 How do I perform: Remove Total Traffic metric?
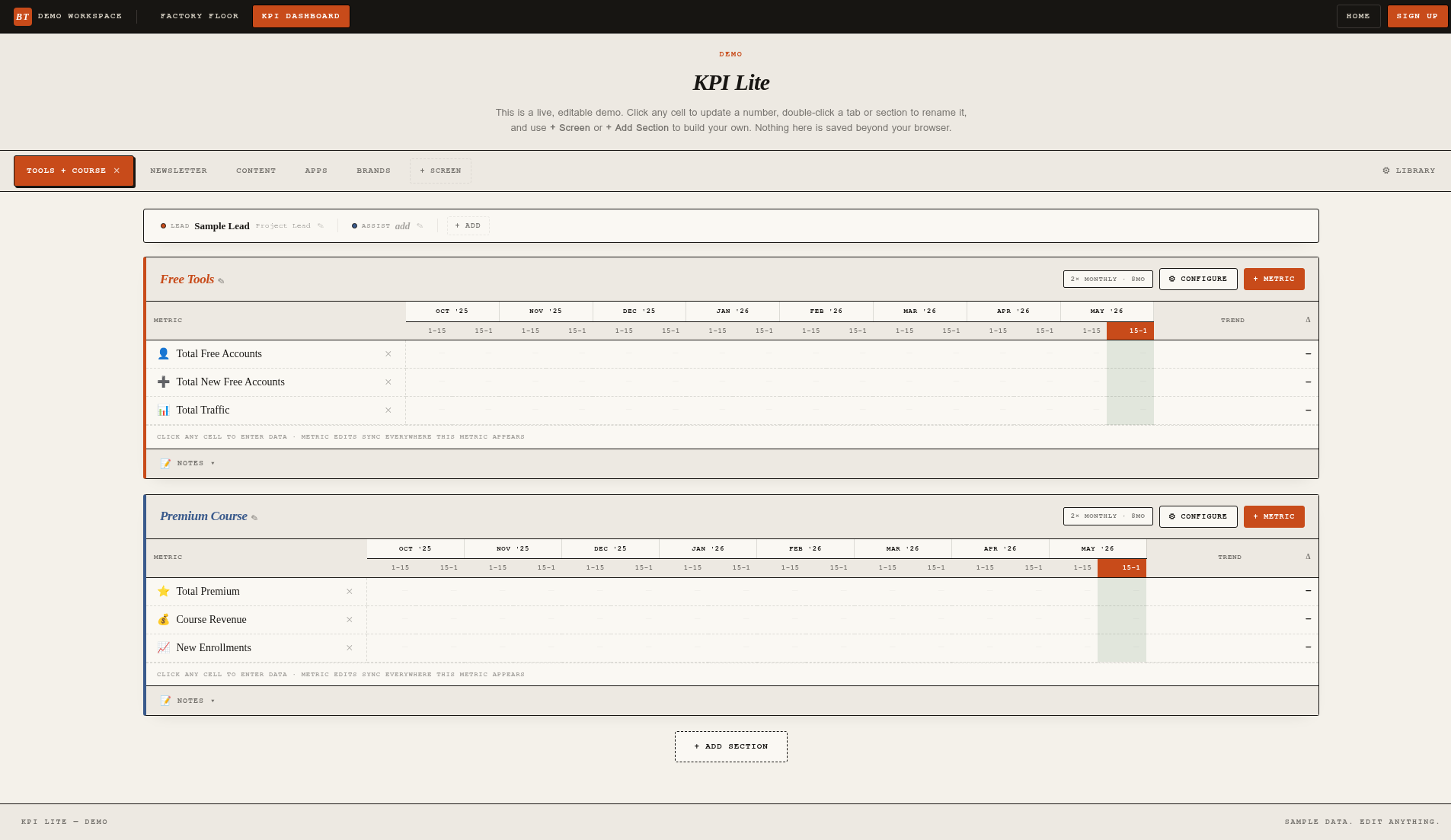[x=388, y=410]
